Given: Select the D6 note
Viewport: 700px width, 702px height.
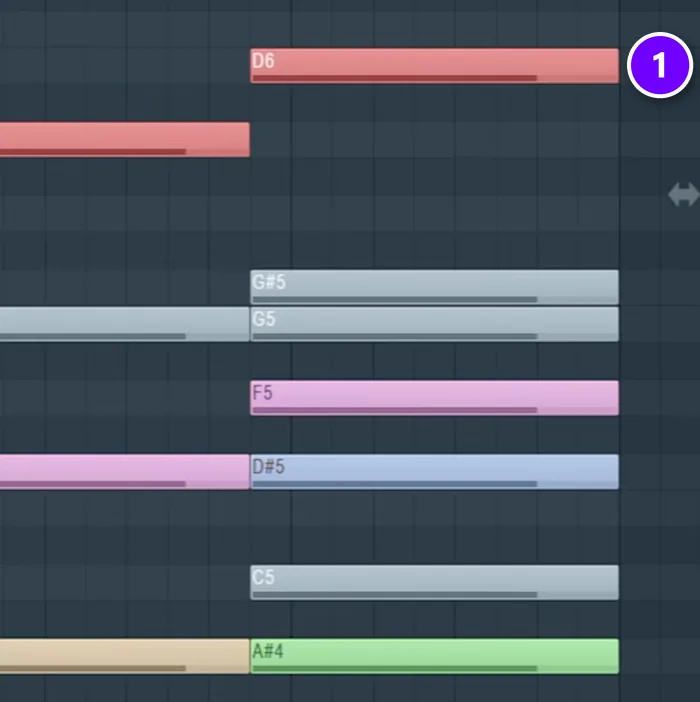Looking at the screenshot, I should (435, 66).
